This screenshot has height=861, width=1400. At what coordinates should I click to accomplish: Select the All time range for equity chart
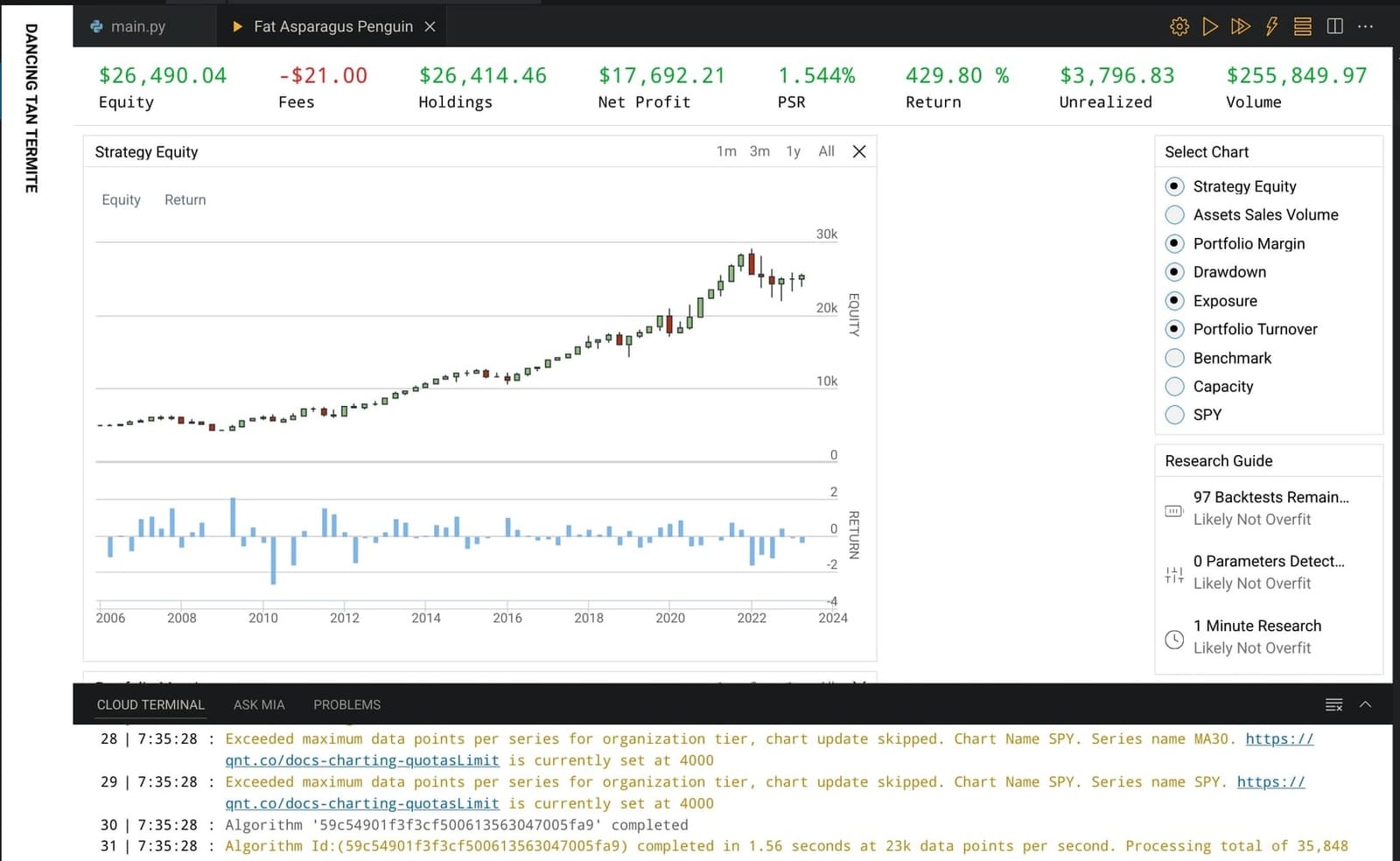click(825, 150)
